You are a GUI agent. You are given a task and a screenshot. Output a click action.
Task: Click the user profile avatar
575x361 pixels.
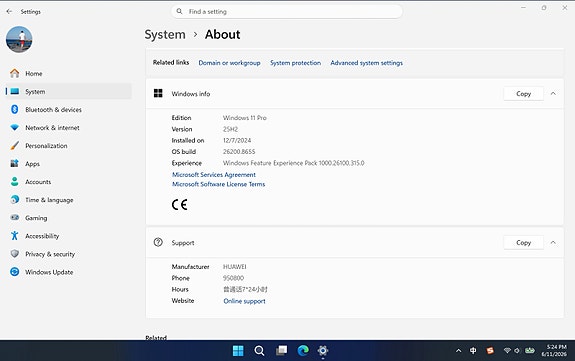(19, 40)
